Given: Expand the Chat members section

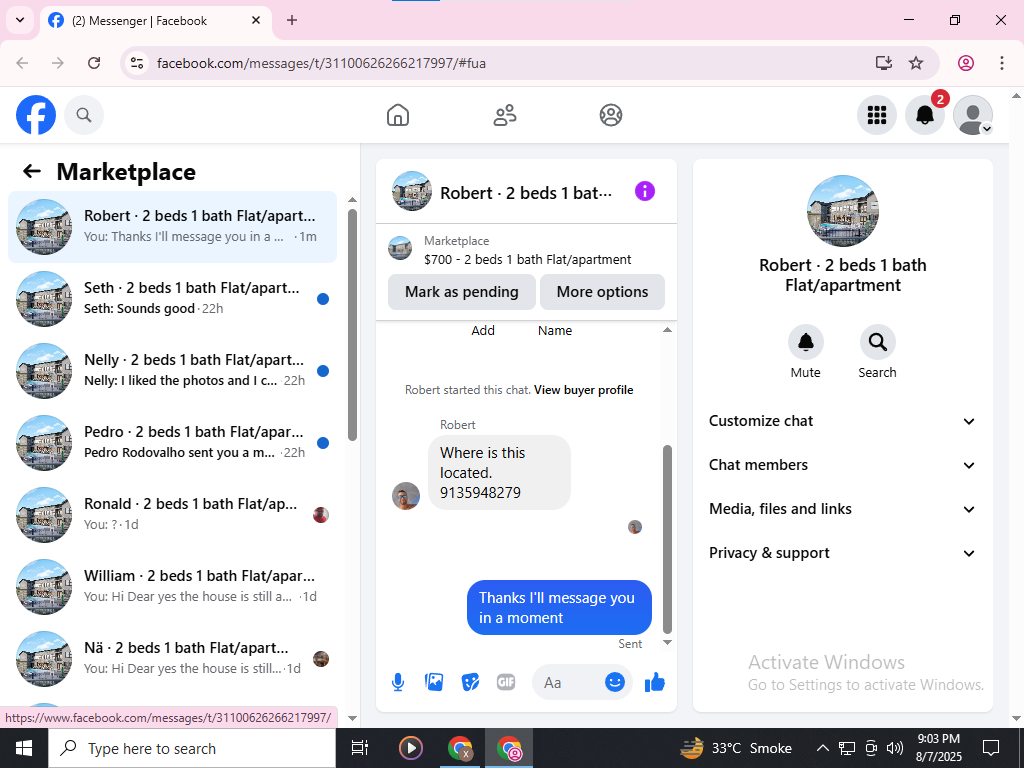Looking at the screenshot, I should click(842, 465).
